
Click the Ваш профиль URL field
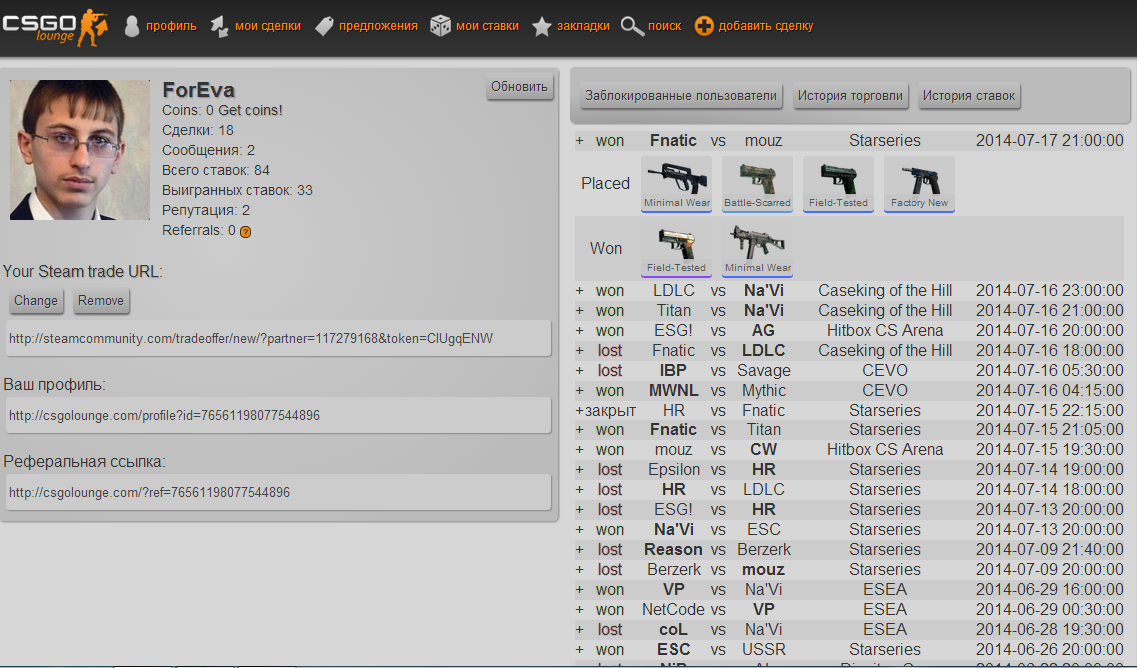[x=278, y=416]
